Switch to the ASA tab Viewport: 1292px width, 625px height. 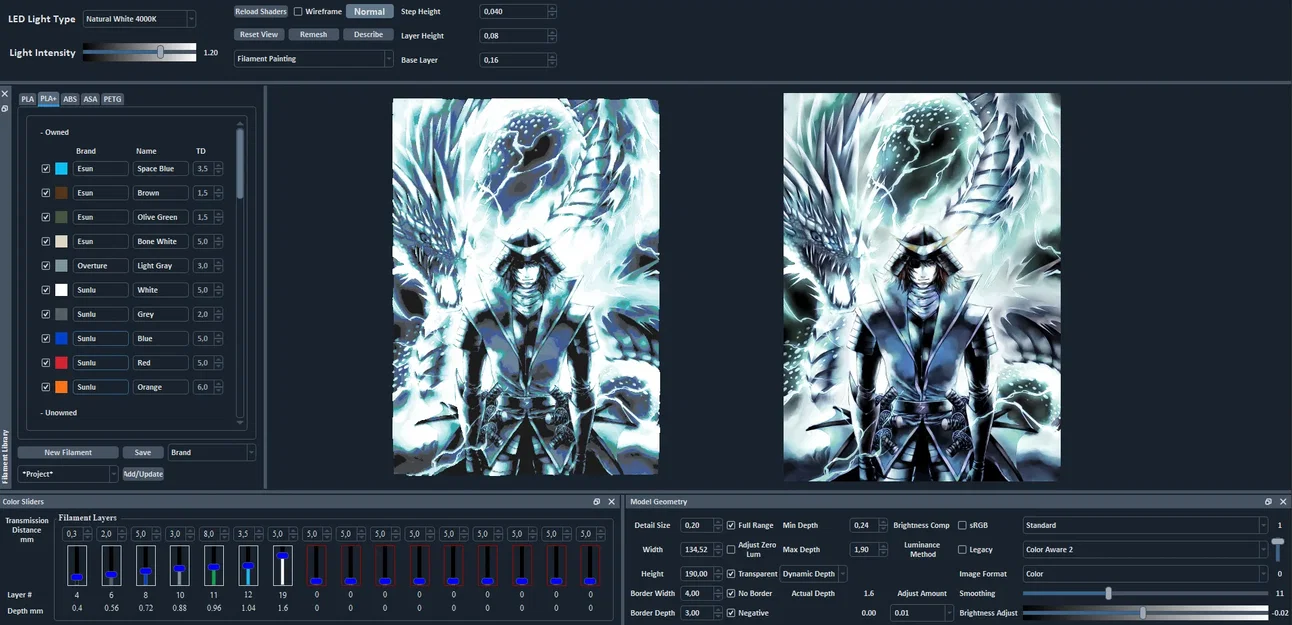click(x=90, y=99)
